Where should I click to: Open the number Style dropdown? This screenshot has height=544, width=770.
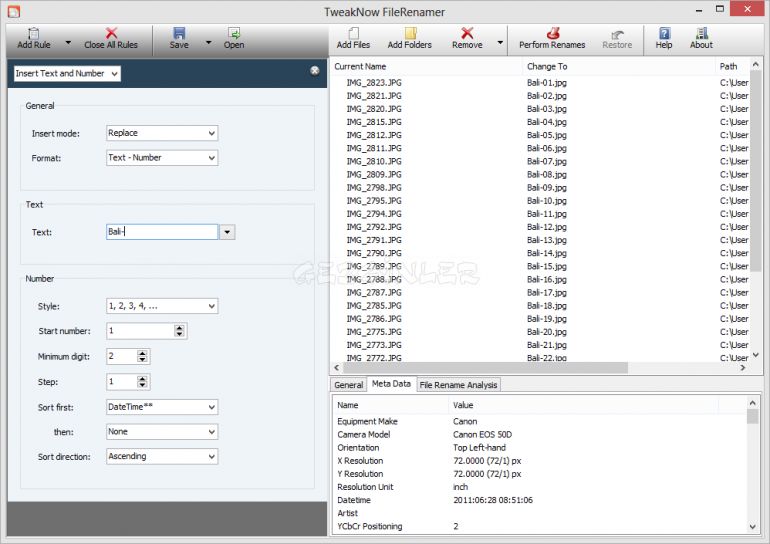click(162, 306)
